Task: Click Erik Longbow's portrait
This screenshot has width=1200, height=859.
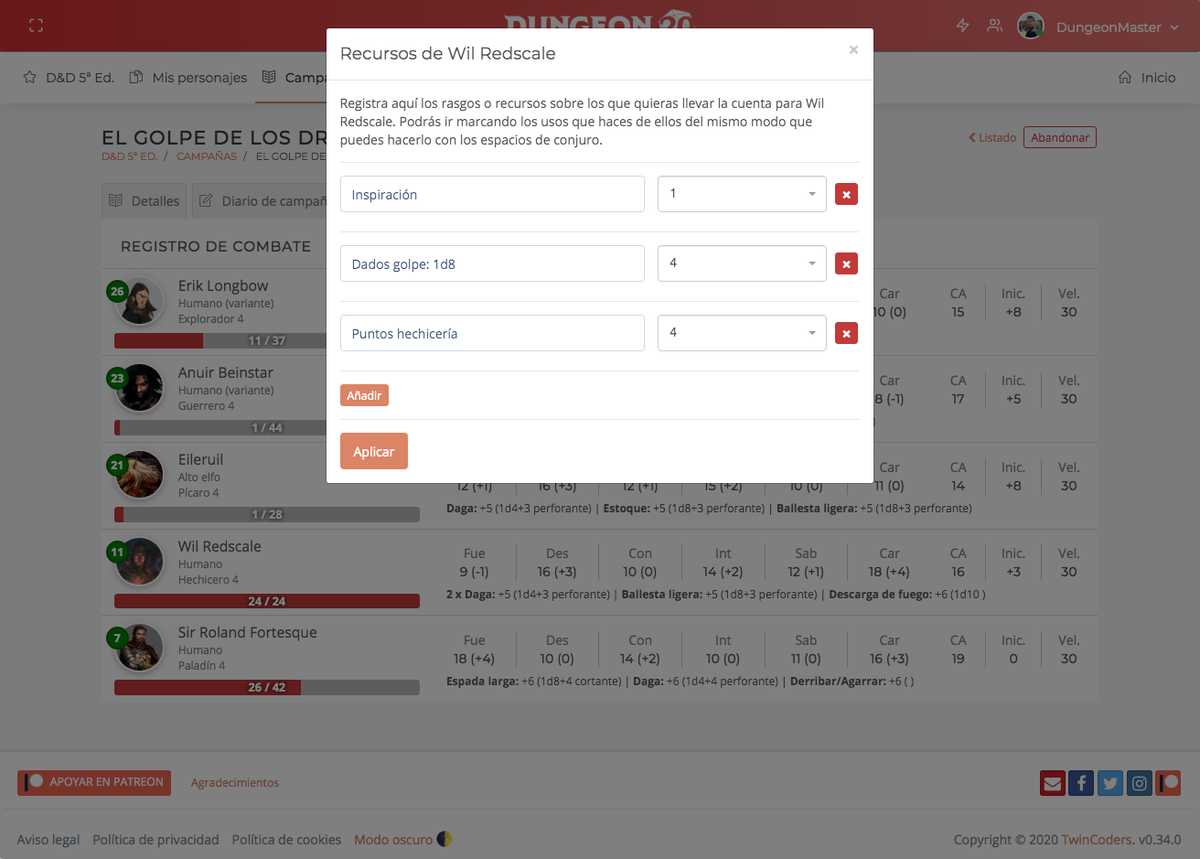Action: (x=140, y=301)
